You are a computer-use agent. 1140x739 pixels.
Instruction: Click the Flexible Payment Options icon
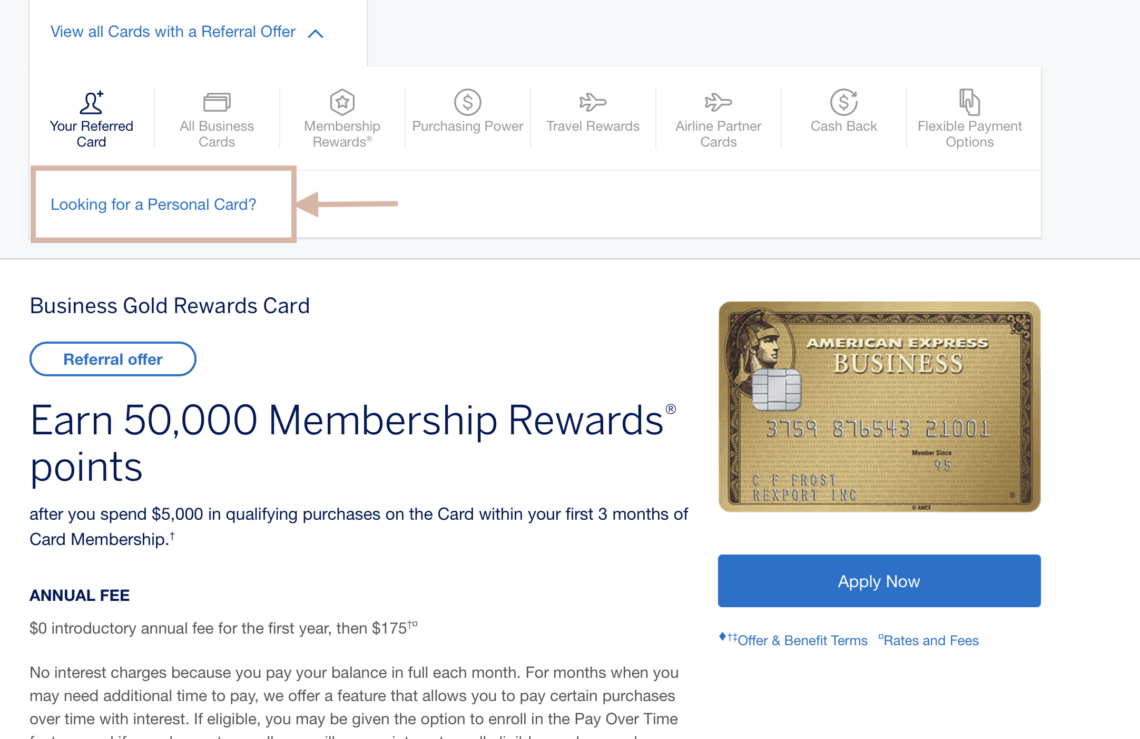click(x=968, y=102)
